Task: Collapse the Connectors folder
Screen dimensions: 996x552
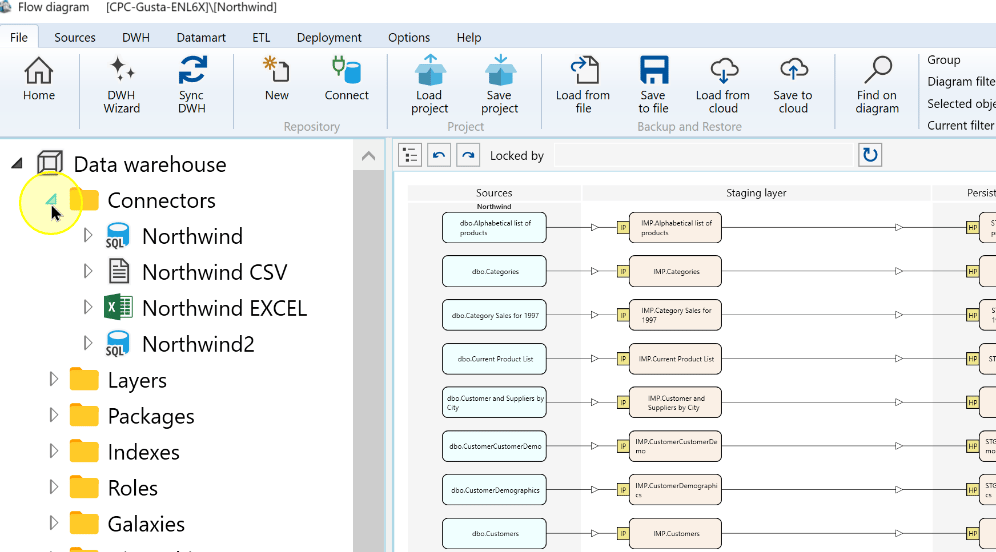Action: click(51, 200)
